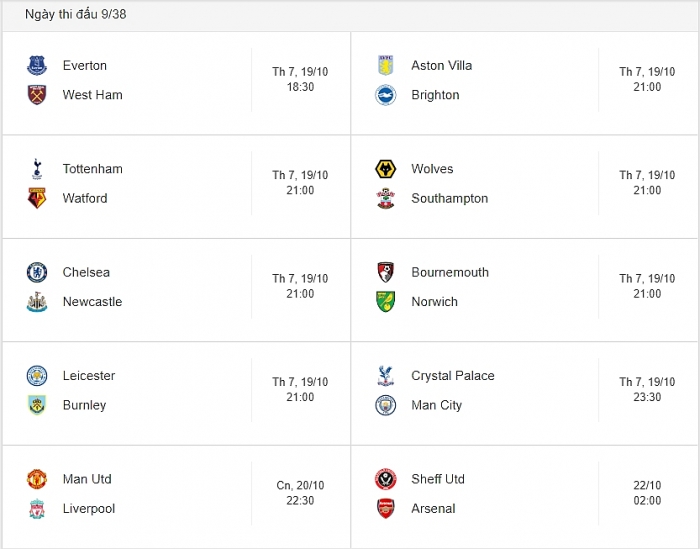Screen dimensions: 700x549
Task: Open the Aston Villa team link
Action: (x=441, y=66)
